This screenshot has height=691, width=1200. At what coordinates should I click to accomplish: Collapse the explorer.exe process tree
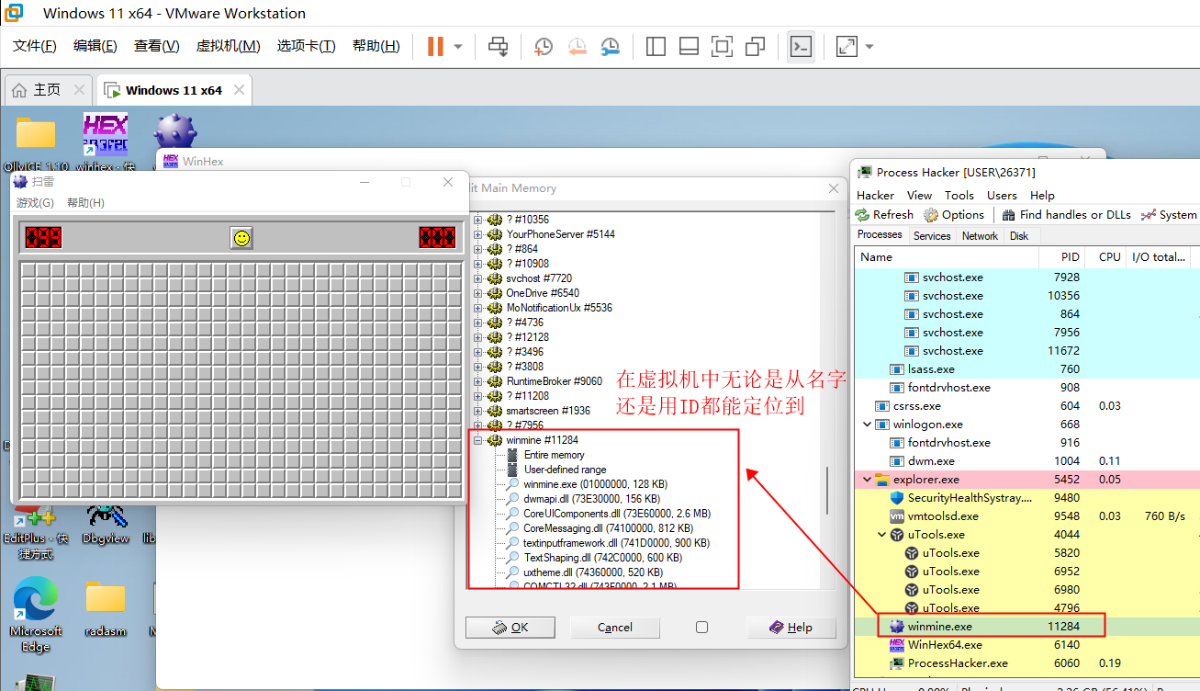click(x=867, y=480)
